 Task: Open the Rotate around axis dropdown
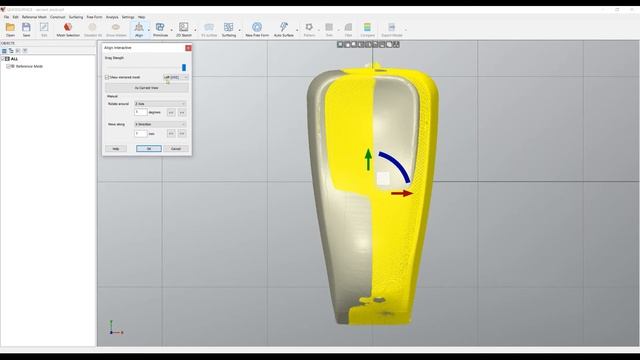160,104
